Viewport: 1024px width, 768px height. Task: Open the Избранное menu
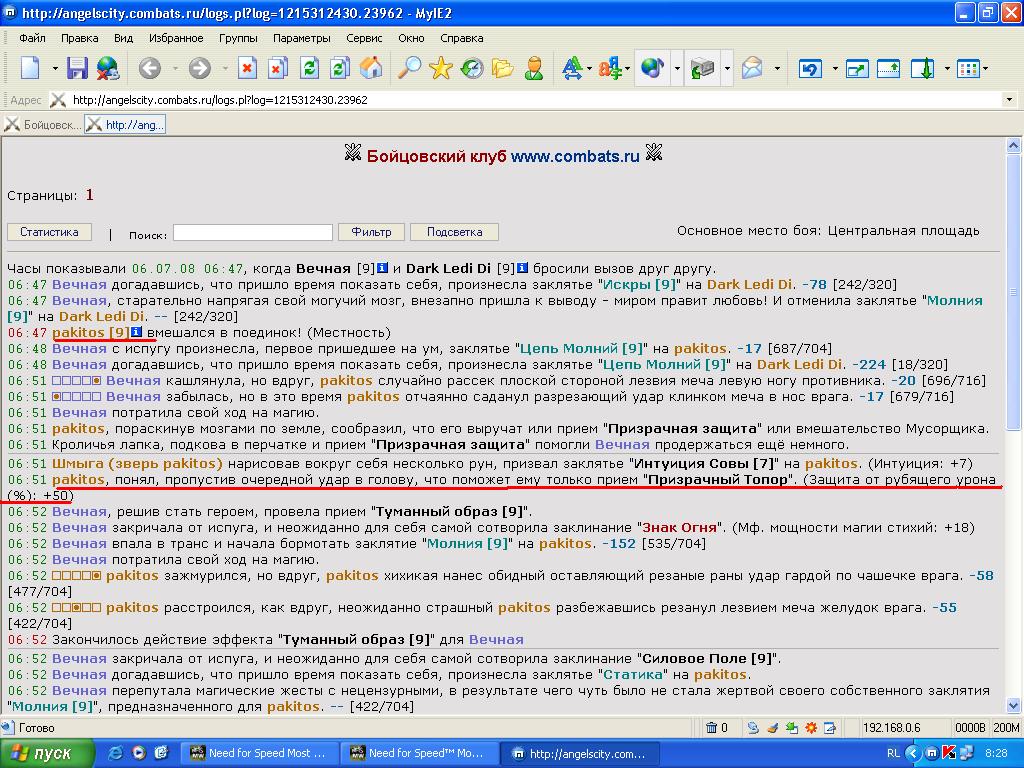pyautogui.click(x=176, y=38)
